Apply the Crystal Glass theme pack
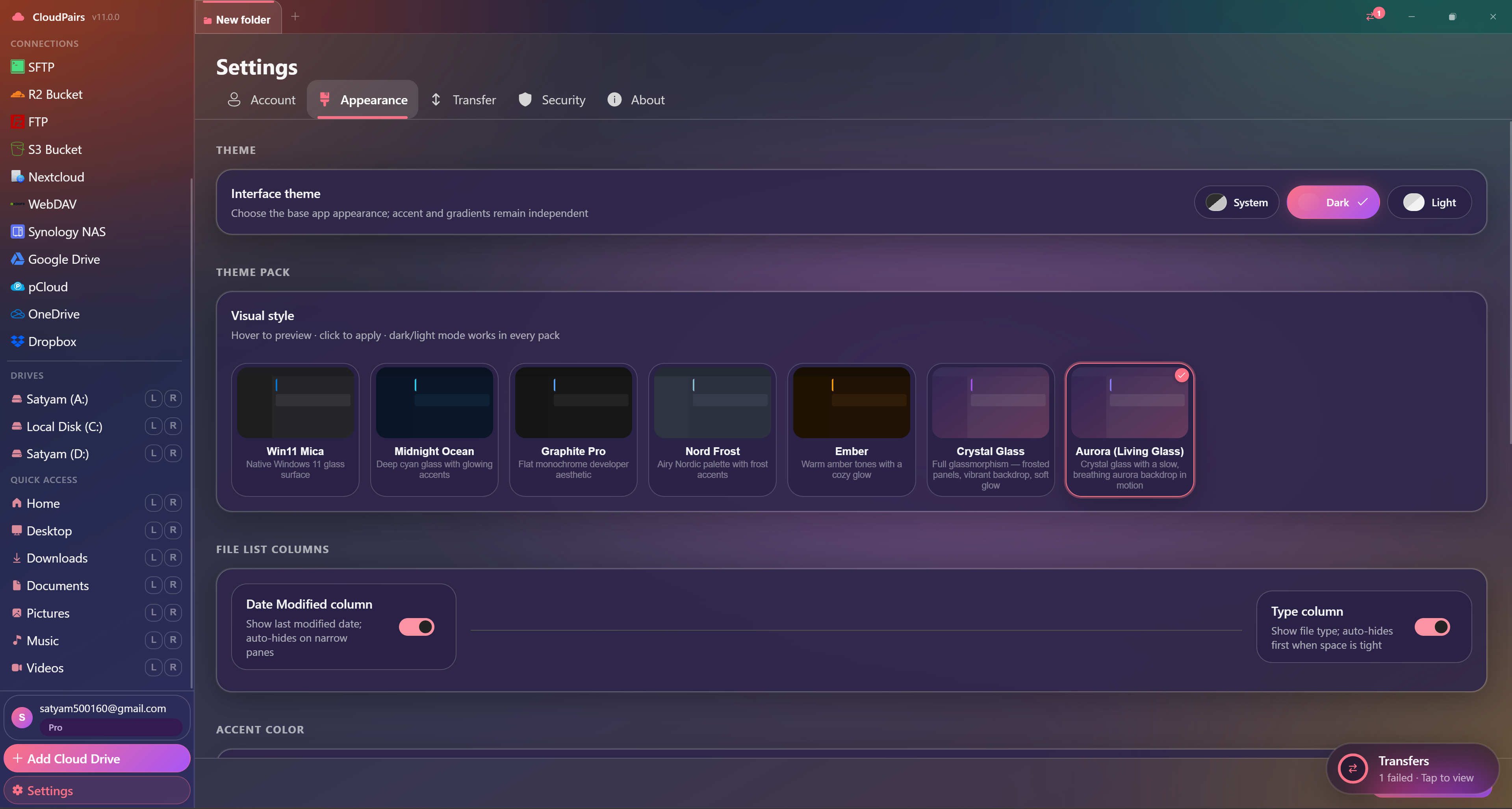 click(x=991, y=430)
